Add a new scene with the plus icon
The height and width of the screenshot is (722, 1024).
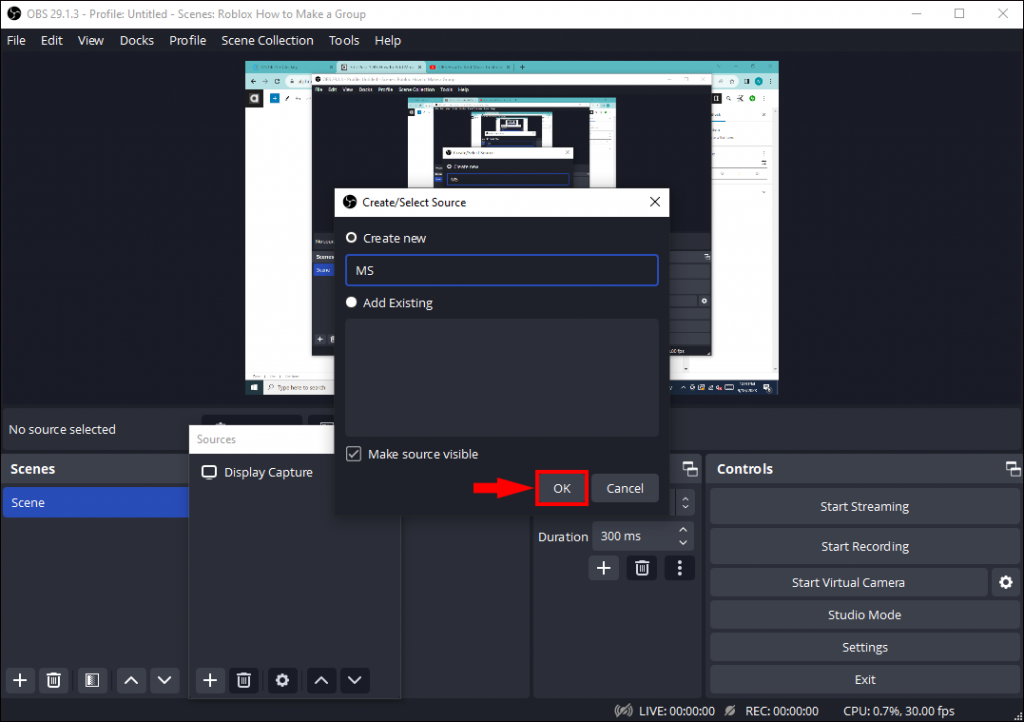[19, 680]
